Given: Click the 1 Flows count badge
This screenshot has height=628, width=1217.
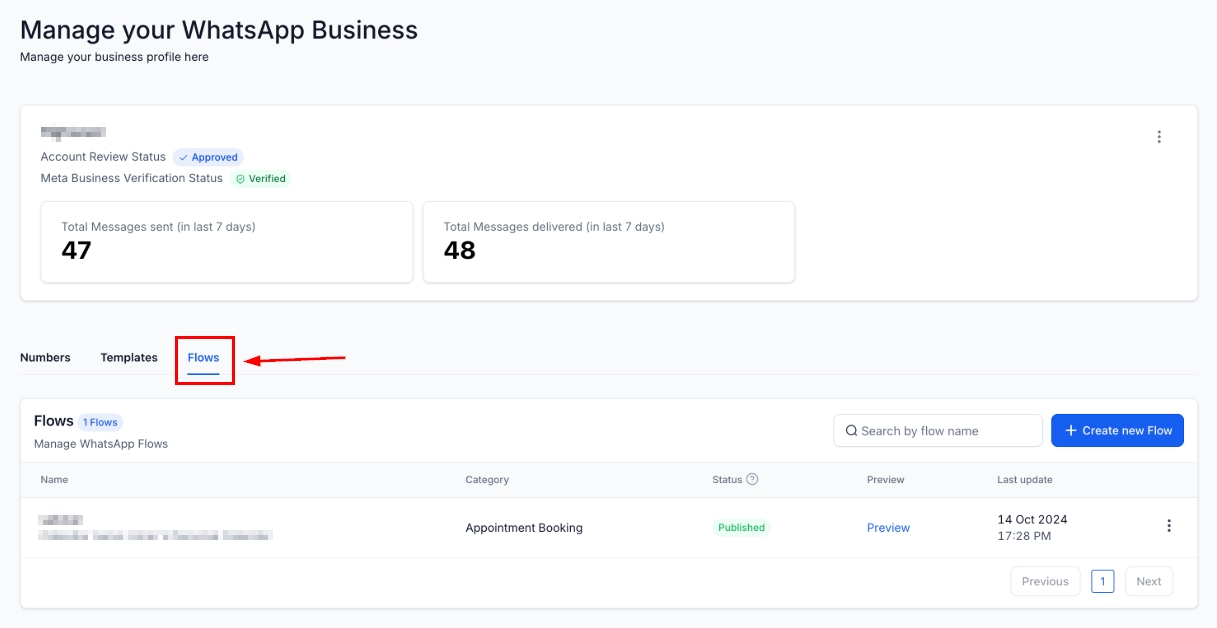Looking at the screenshot, I should click(100, 422).
